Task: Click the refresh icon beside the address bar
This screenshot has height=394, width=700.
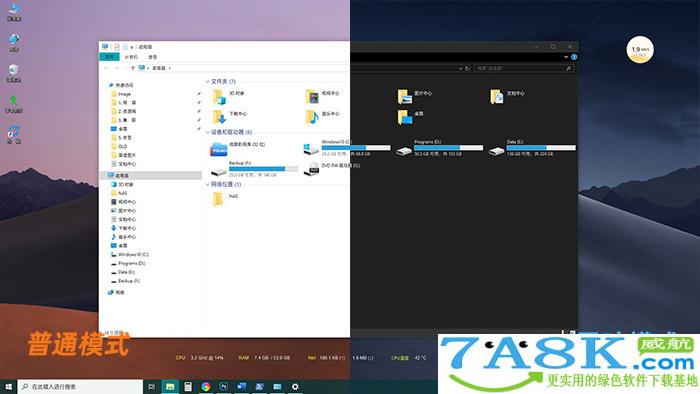Action: click(x=467, y=68)
